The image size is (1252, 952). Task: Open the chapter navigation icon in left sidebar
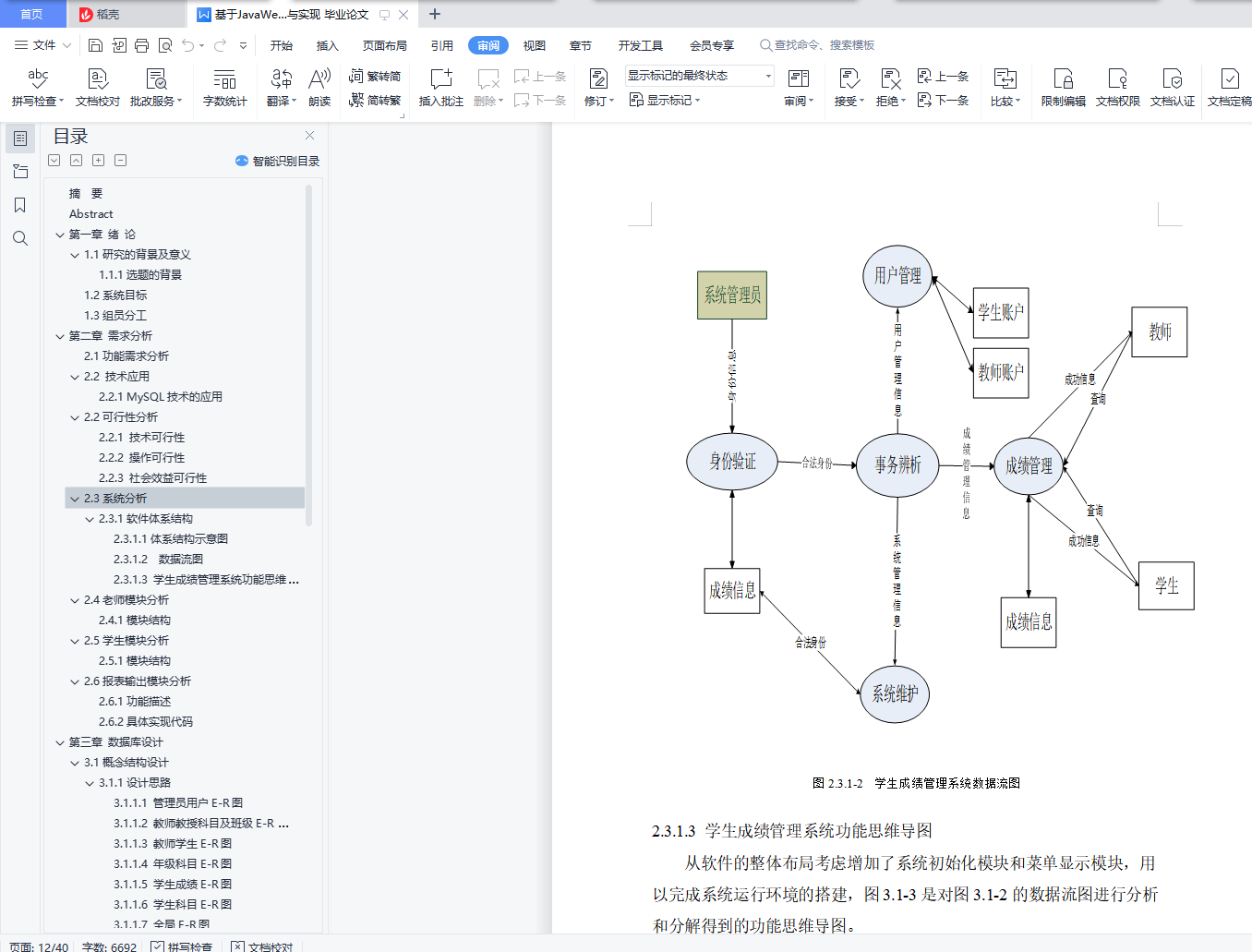pos(20,172)
